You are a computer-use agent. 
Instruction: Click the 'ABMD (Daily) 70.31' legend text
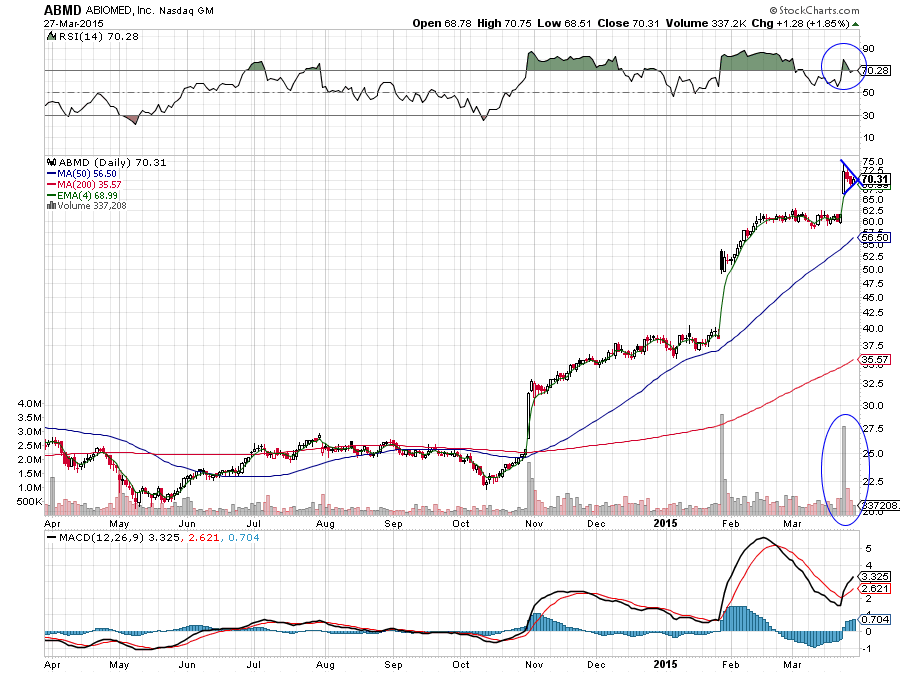coord(112,162)
